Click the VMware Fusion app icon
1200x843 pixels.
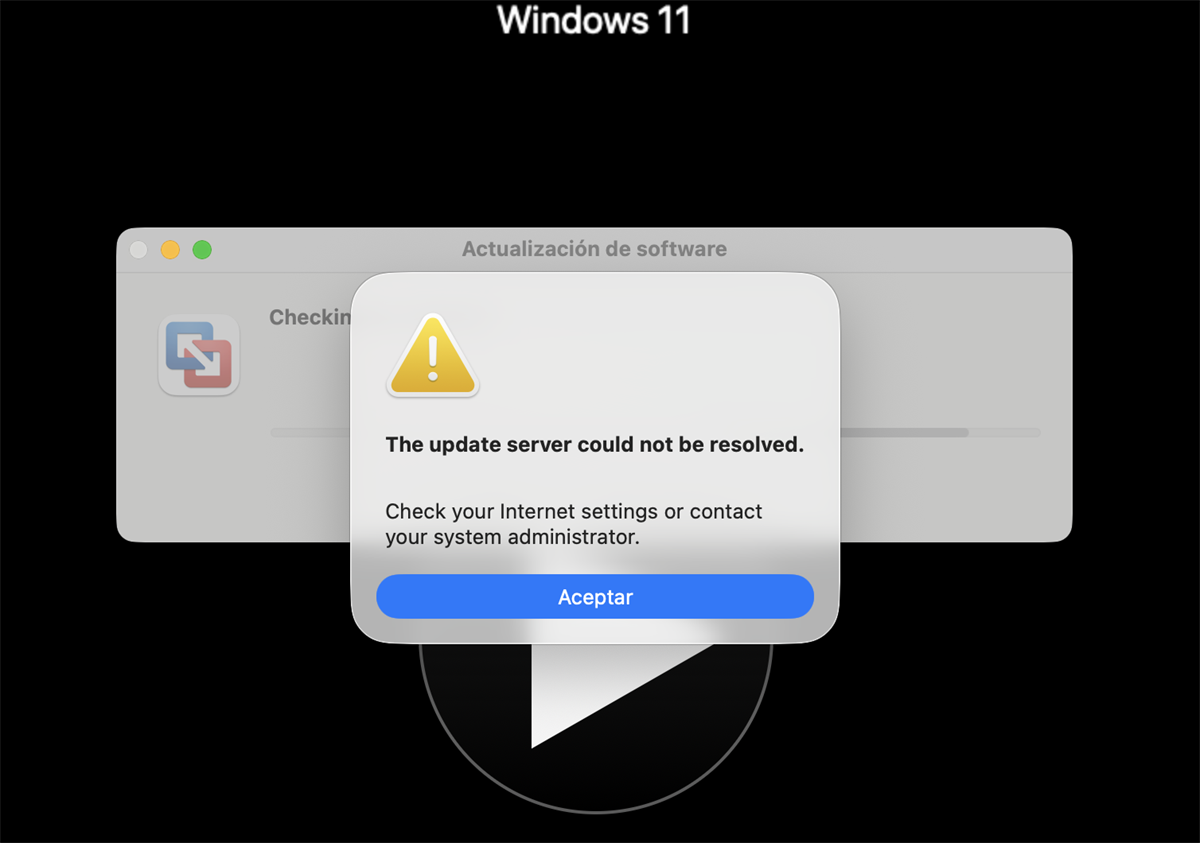199,355
